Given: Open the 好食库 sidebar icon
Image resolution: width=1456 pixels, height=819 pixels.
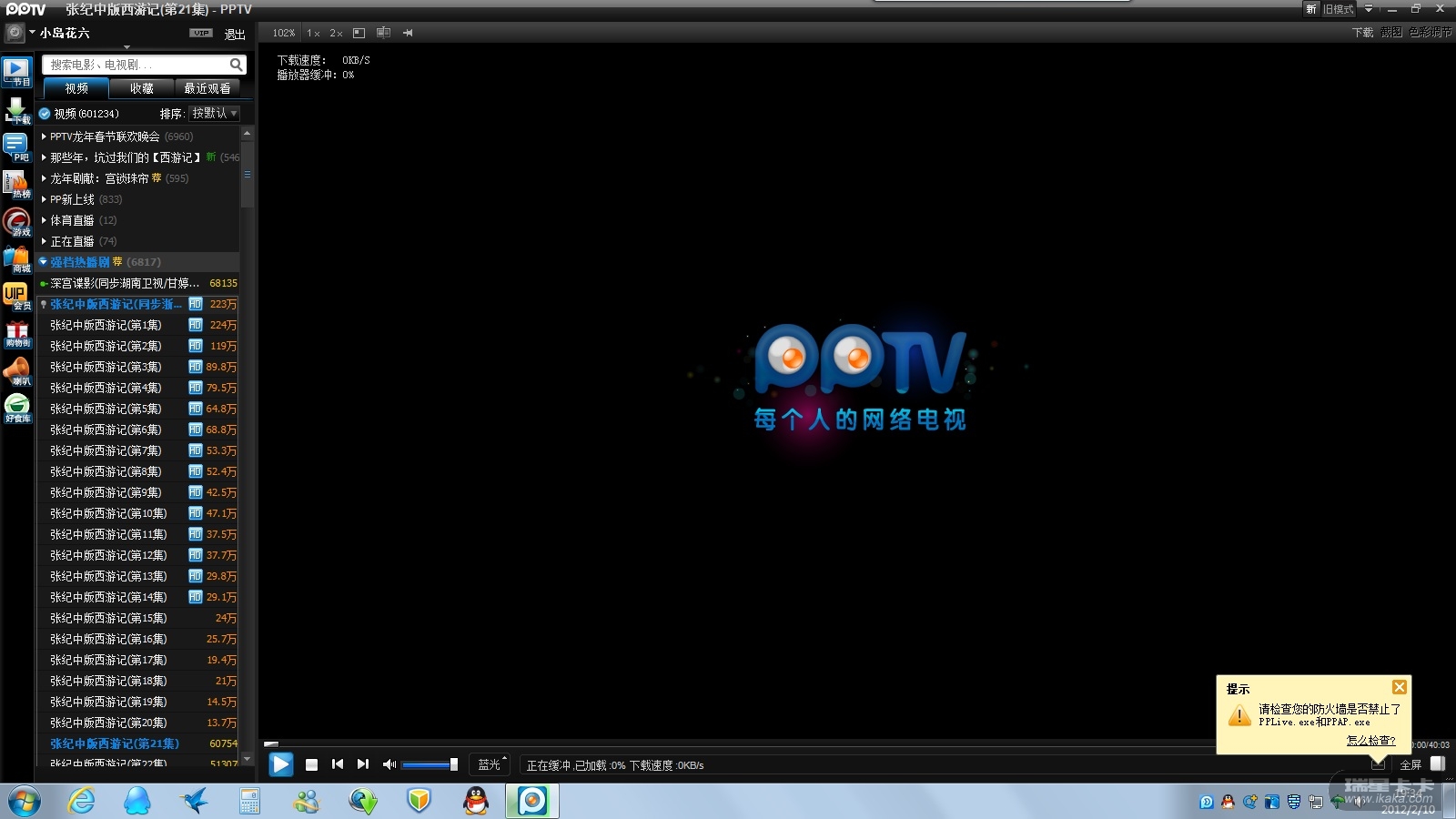Looking at the screenshot, I should [16, 409].
